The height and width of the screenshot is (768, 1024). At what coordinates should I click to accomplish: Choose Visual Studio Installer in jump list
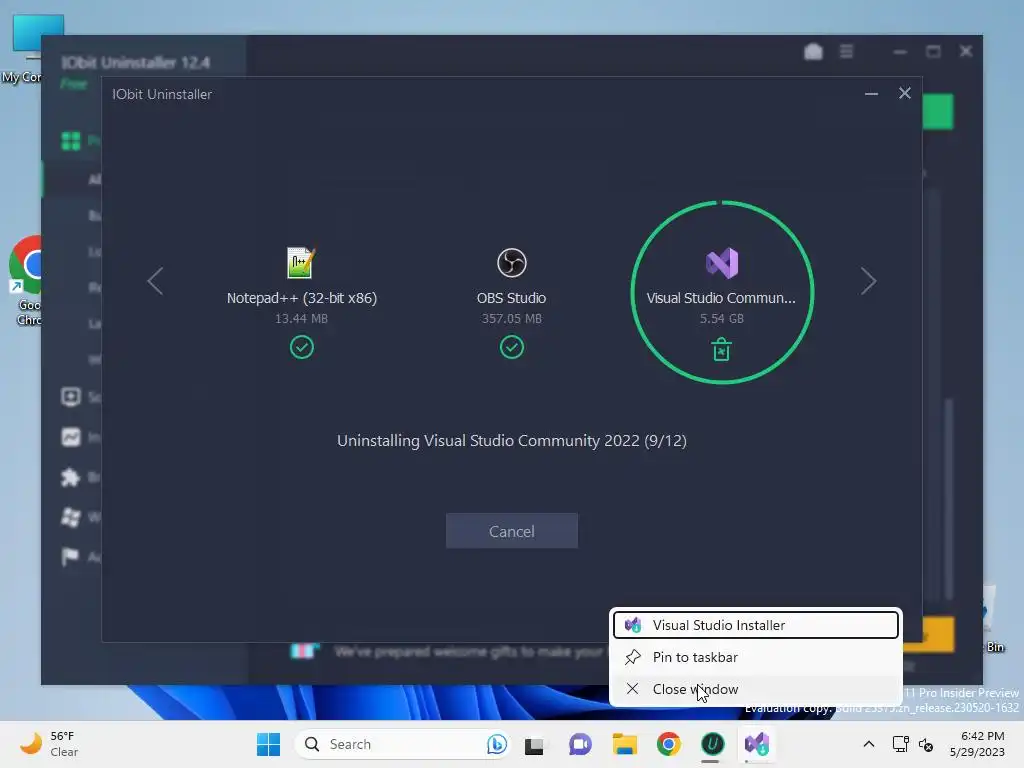coord(756,625)
